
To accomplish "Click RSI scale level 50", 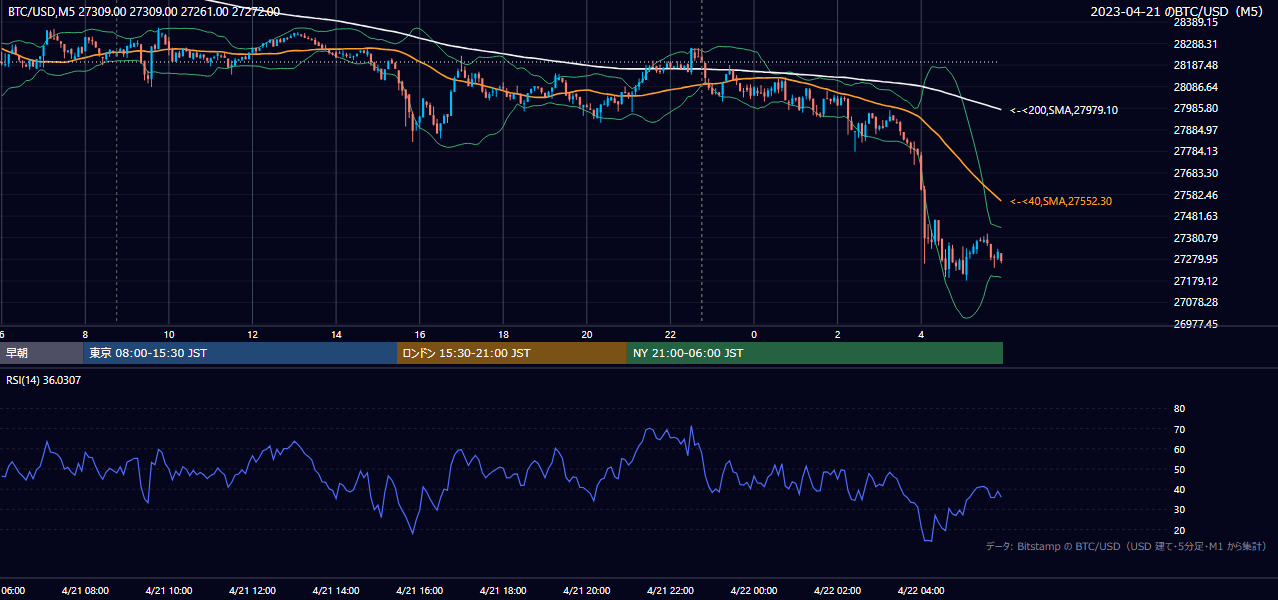I will (1179, 469).
